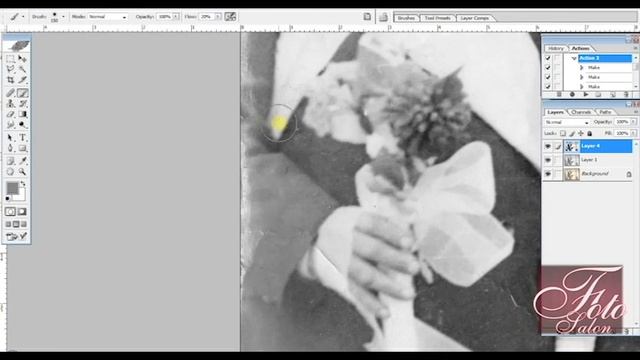Collapse the Action 3 tree
Screen dimensions: 640x360
pos(574,59)
